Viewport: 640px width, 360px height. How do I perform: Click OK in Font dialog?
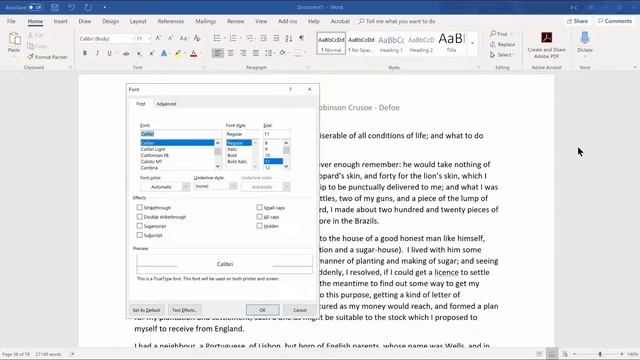262,310
